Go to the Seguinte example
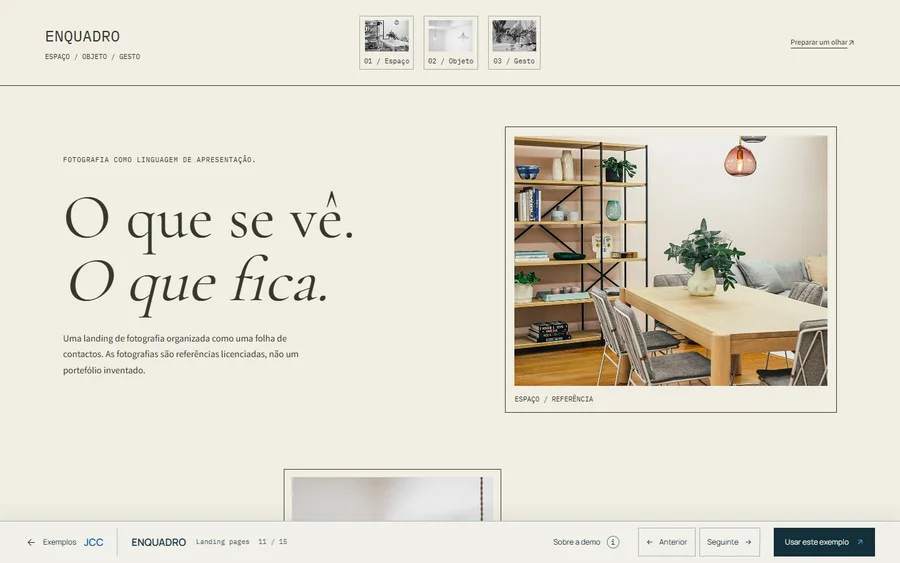Viewport: 900px width, 563px height. pyautogui.click(x=729, y=542)
